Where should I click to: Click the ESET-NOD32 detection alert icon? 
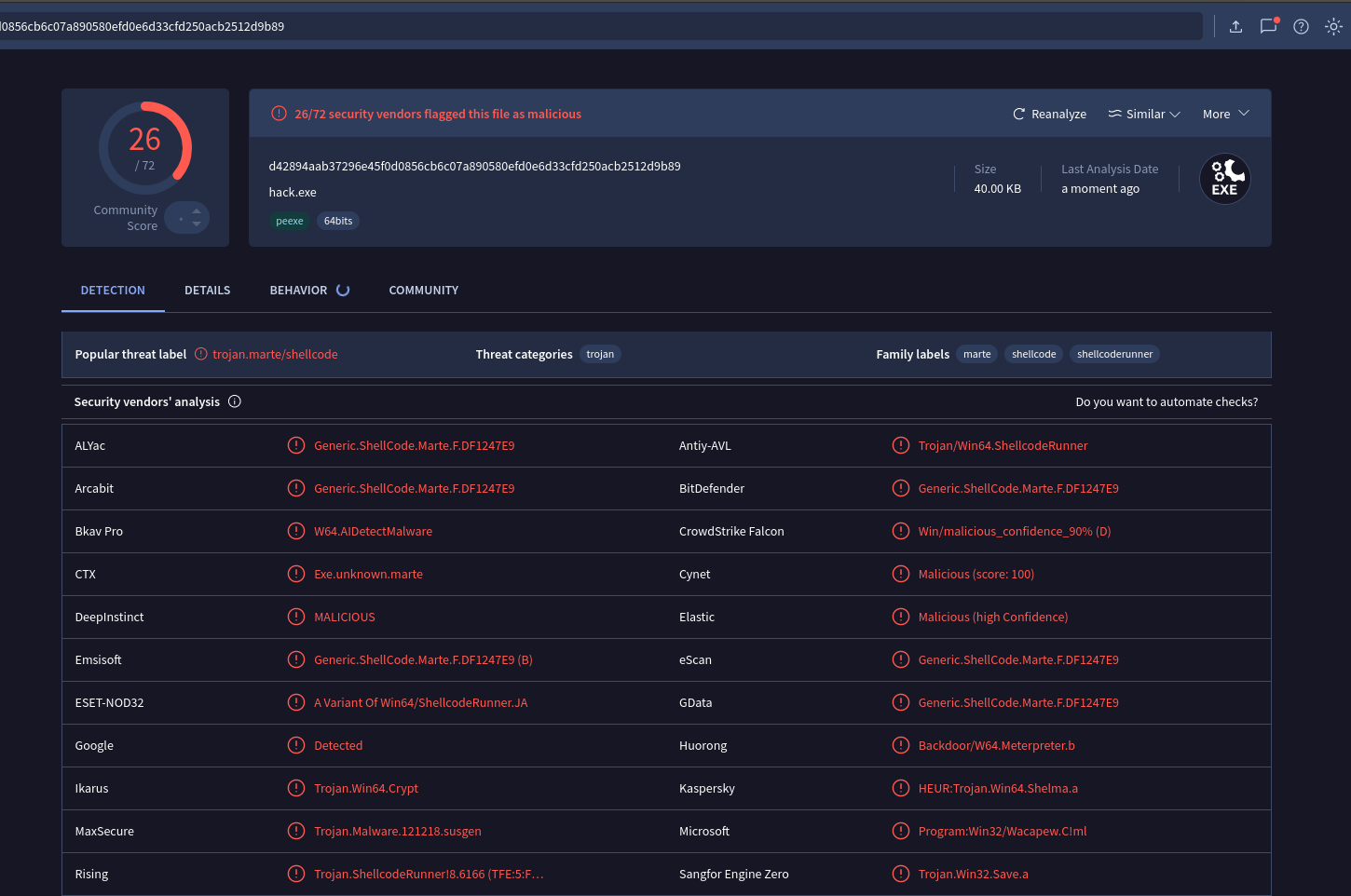click(296, 702)
